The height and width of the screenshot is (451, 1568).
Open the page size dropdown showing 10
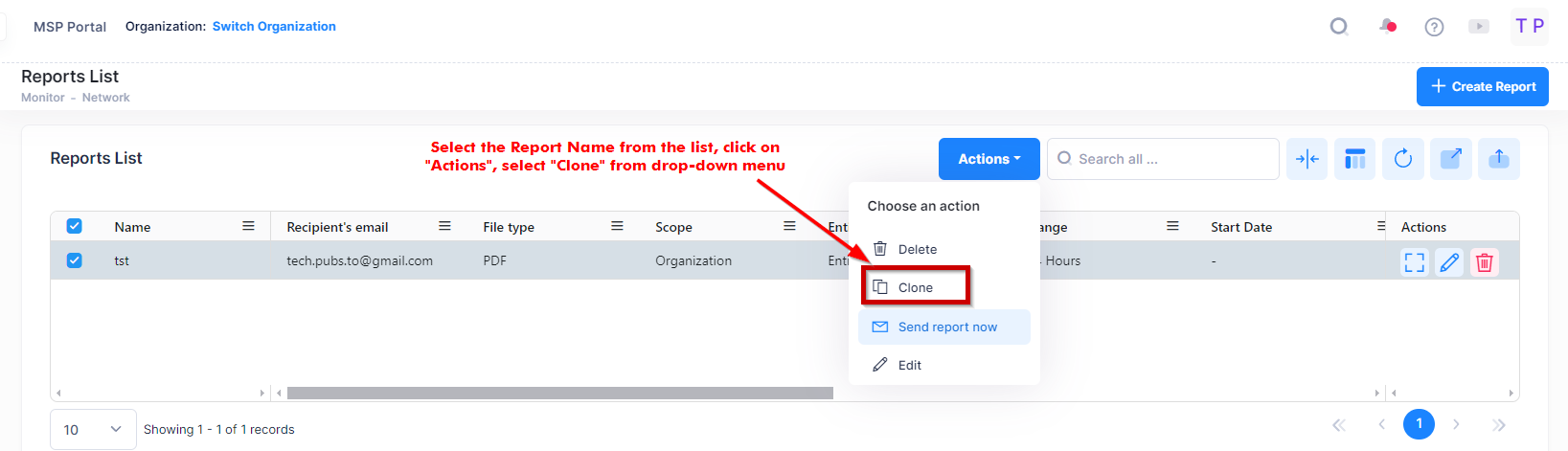pos(93,430)
